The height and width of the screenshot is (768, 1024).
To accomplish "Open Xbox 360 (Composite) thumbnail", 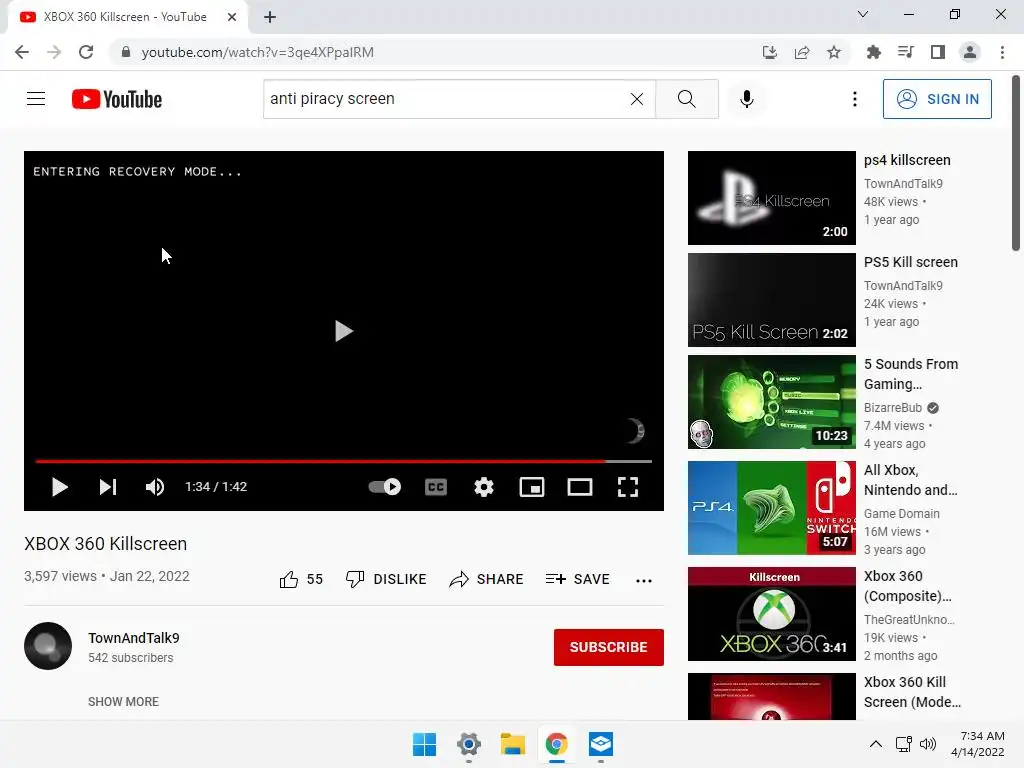I will coord(771,614).
